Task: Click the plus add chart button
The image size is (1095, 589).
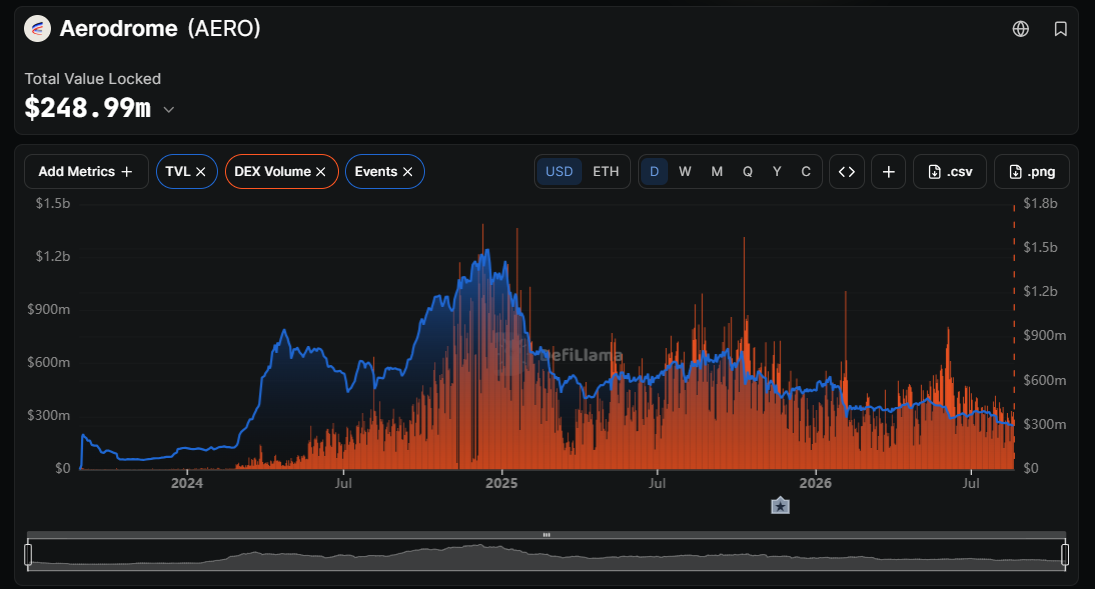Action: coord(888,171)
